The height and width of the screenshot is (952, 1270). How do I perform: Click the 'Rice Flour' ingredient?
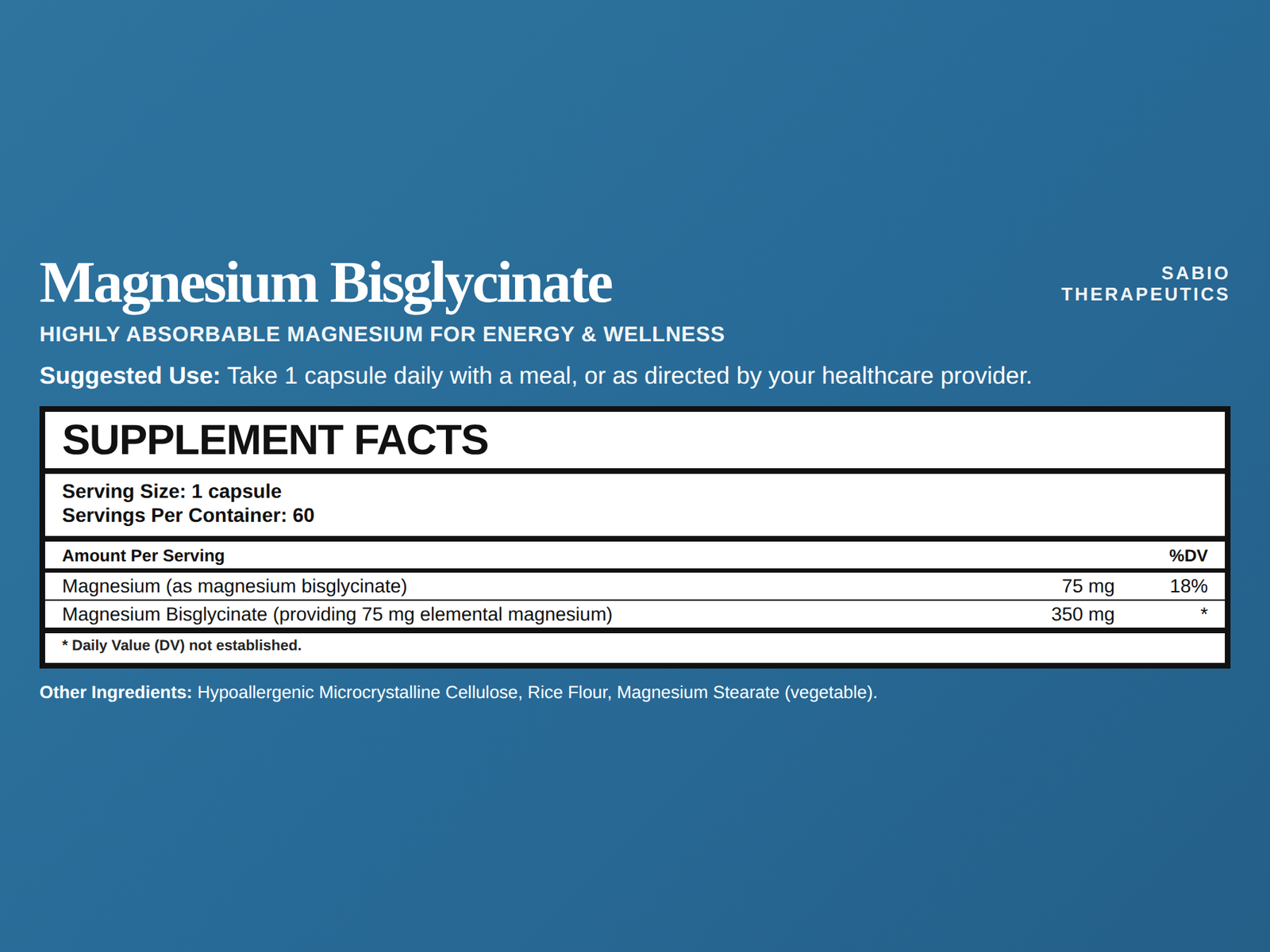(x=568, y=693)
